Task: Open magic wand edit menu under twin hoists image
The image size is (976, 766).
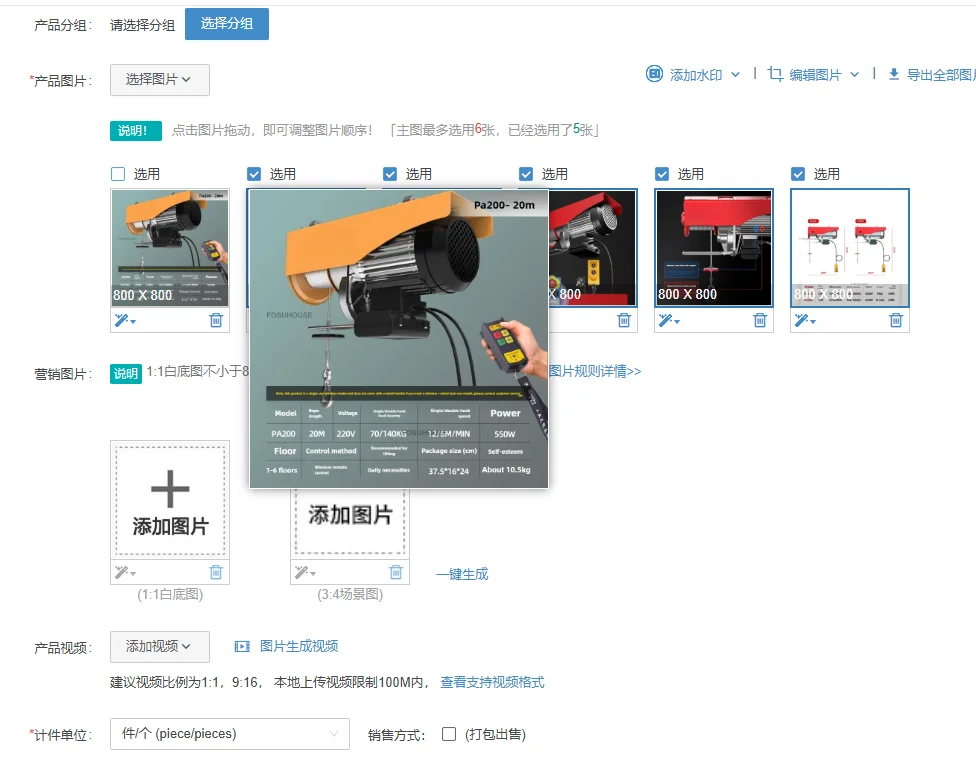Action: tap(805, 320)
